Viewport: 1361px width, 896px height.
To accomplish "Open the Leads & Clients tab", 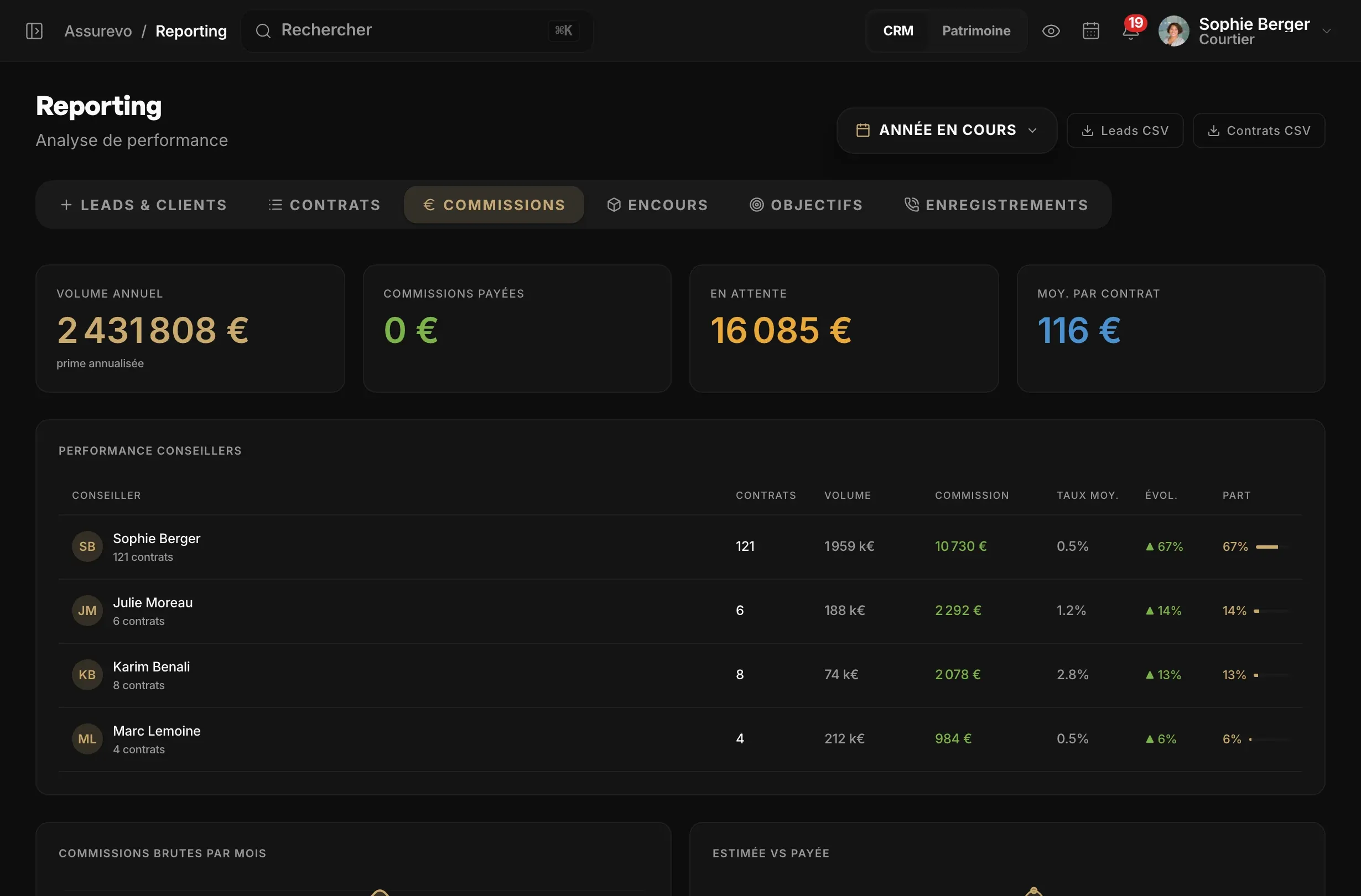I will (x=143, y=205).
